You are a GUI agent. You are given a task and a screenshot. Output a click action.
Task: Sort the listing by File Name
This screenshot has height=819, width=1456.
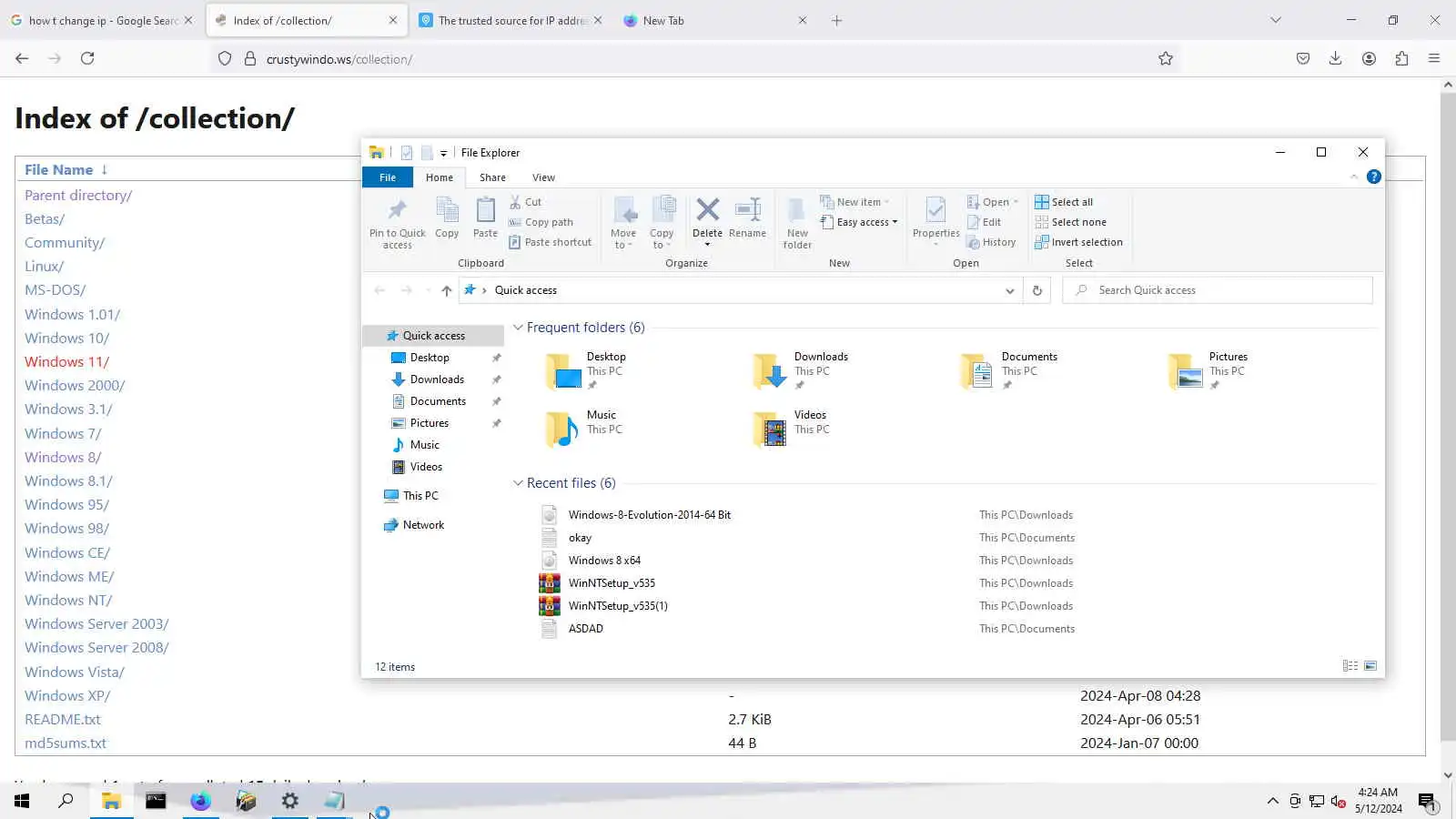point(59,170)
